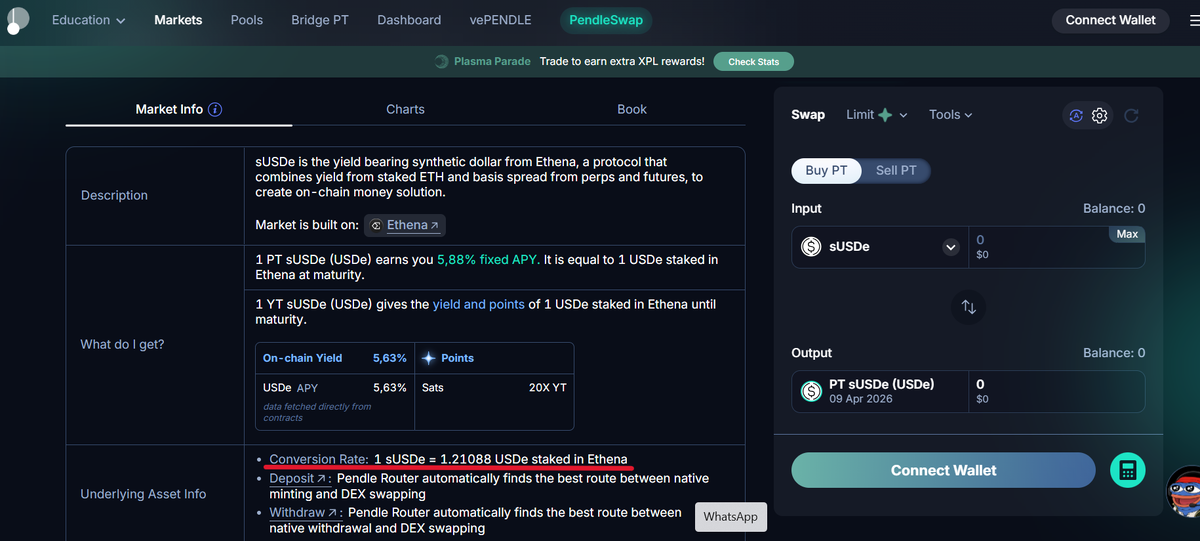Click the header Connect Wallet button

1110,20
